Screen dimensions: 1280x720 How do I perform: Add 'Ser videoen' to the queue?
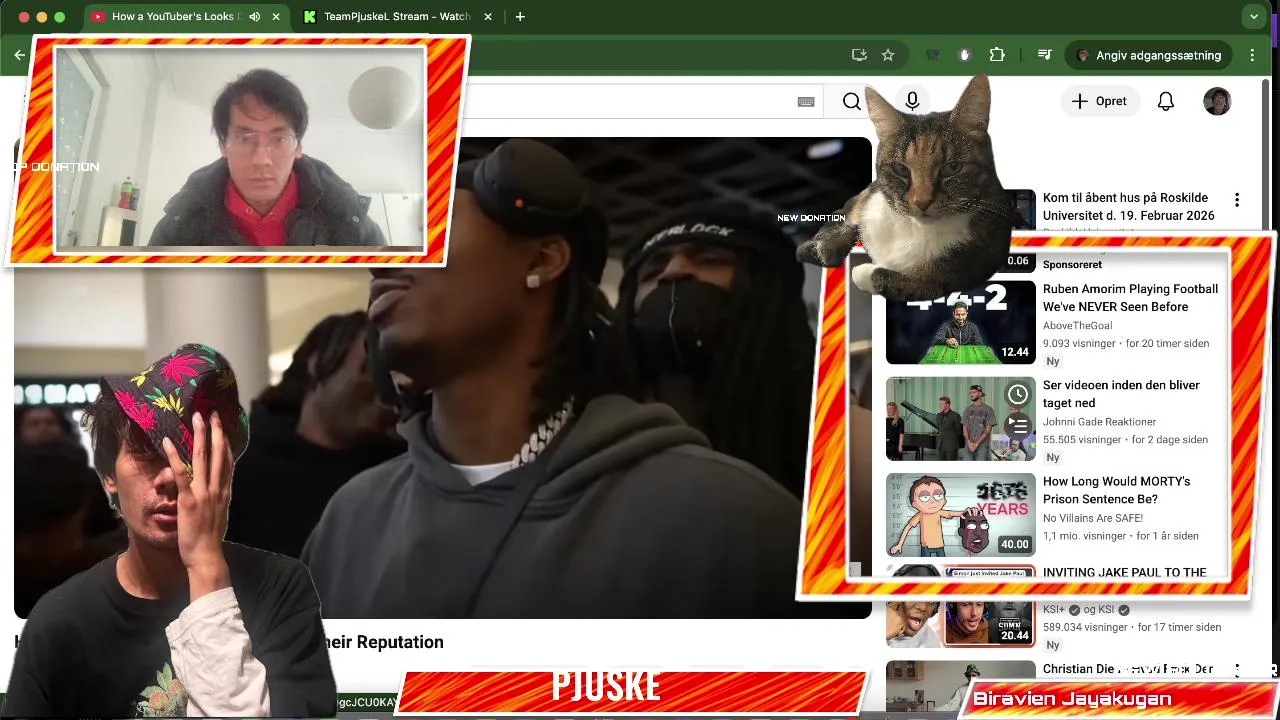point(1018,425)
